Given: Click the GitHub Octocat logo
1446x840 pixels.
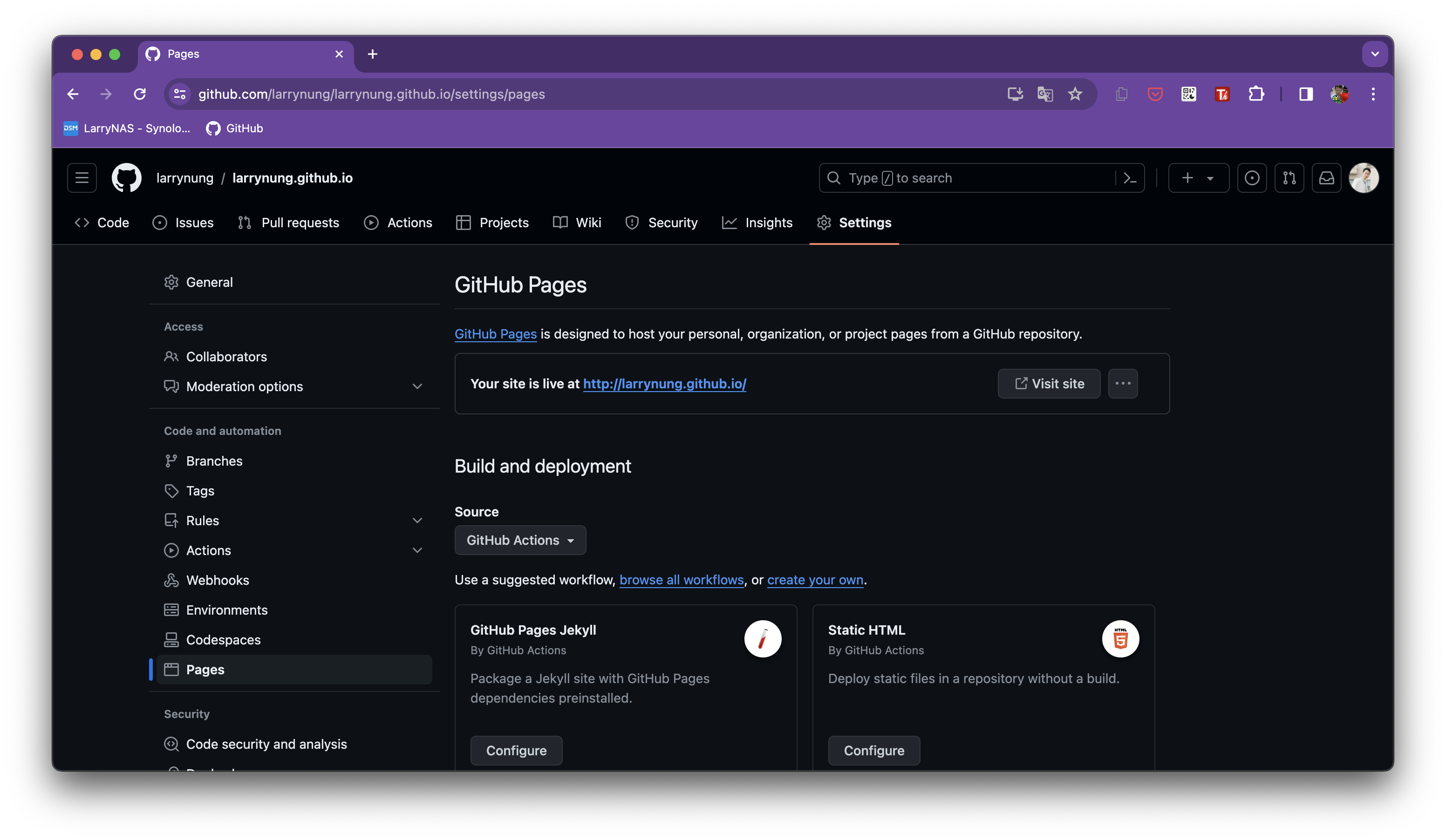Looking at the screenshot, I should (x=126, y=178).
